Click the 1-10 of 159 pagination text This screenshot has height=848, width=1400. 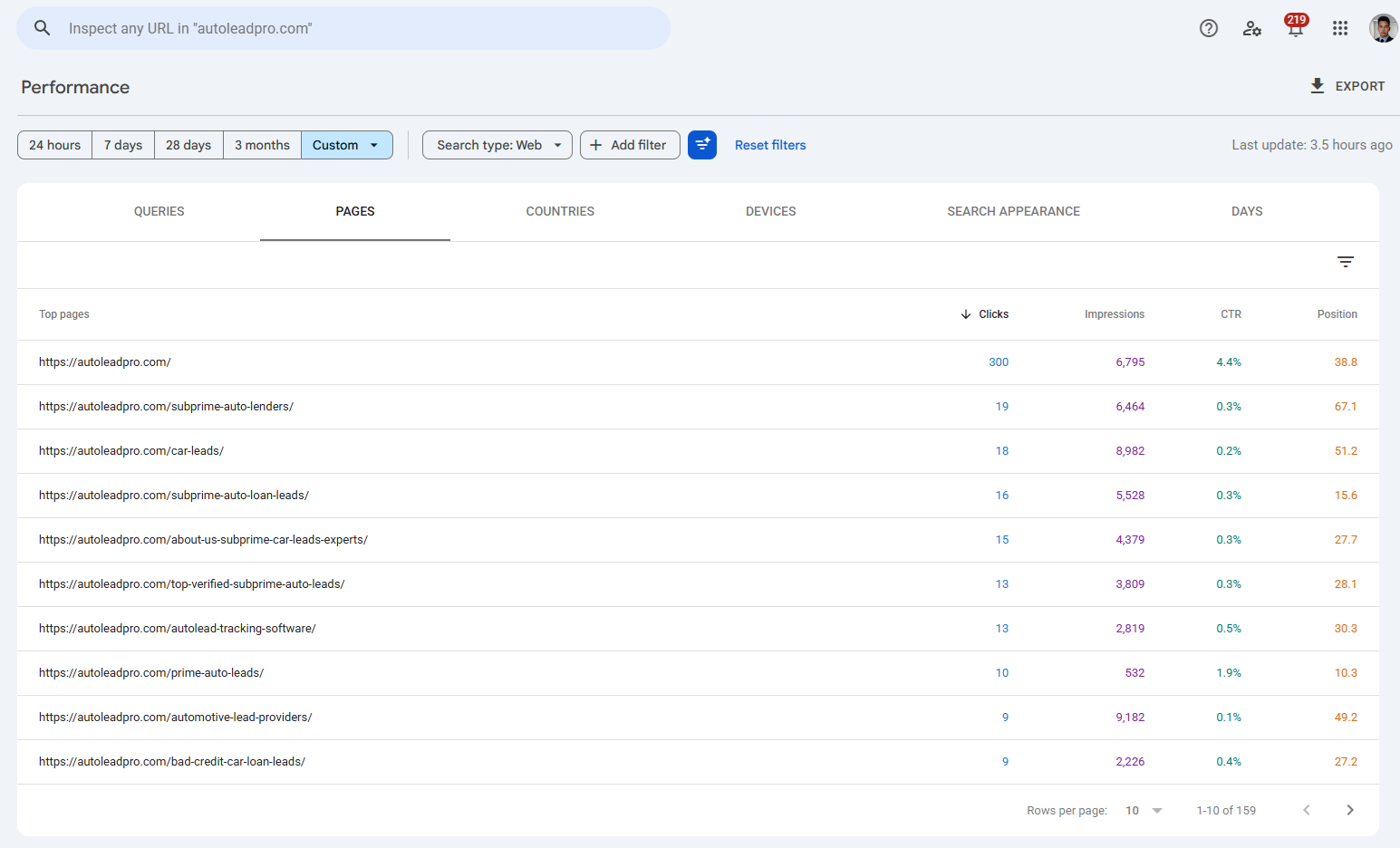tap(1226, 810)
